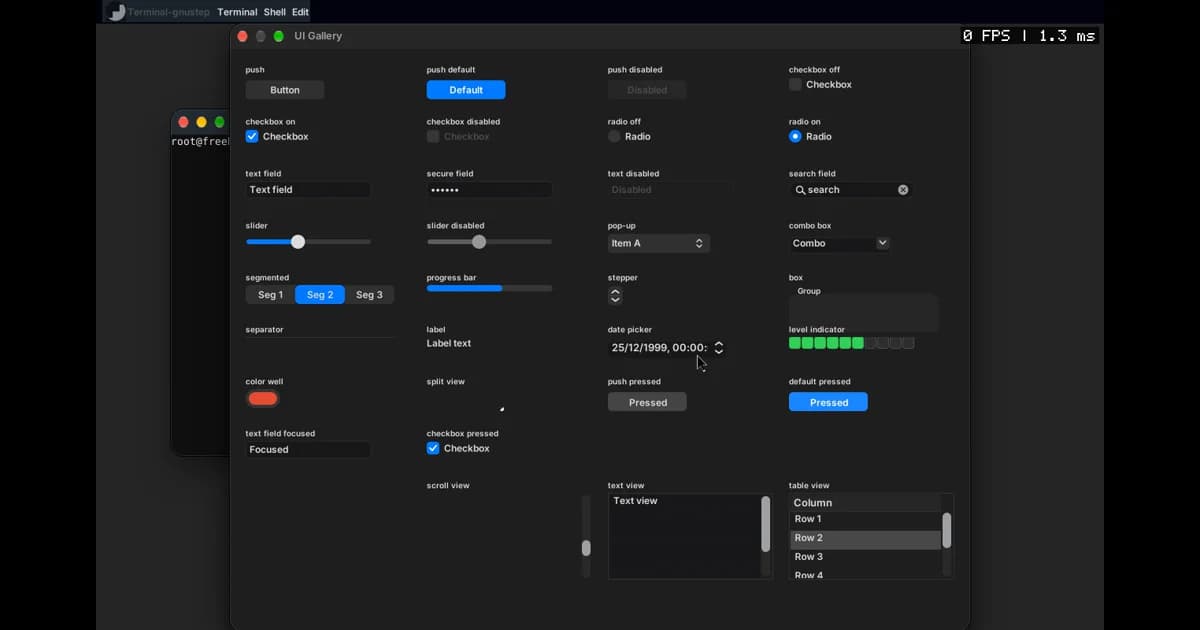Viewport: 1200px width, 630px height.
Task: Select segment Seg 1
Action: pos(270,295)
